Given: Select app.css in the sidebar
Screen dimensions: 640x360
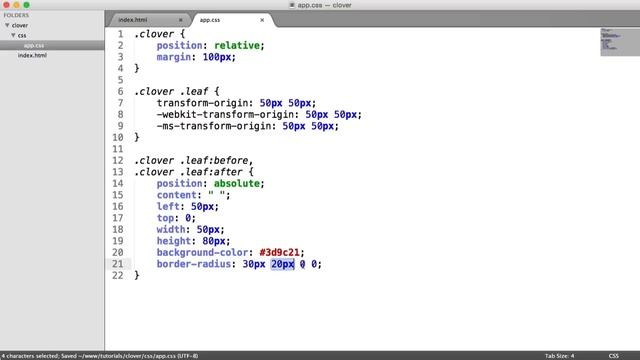Looking at the screenshot, I should point(34,45).
